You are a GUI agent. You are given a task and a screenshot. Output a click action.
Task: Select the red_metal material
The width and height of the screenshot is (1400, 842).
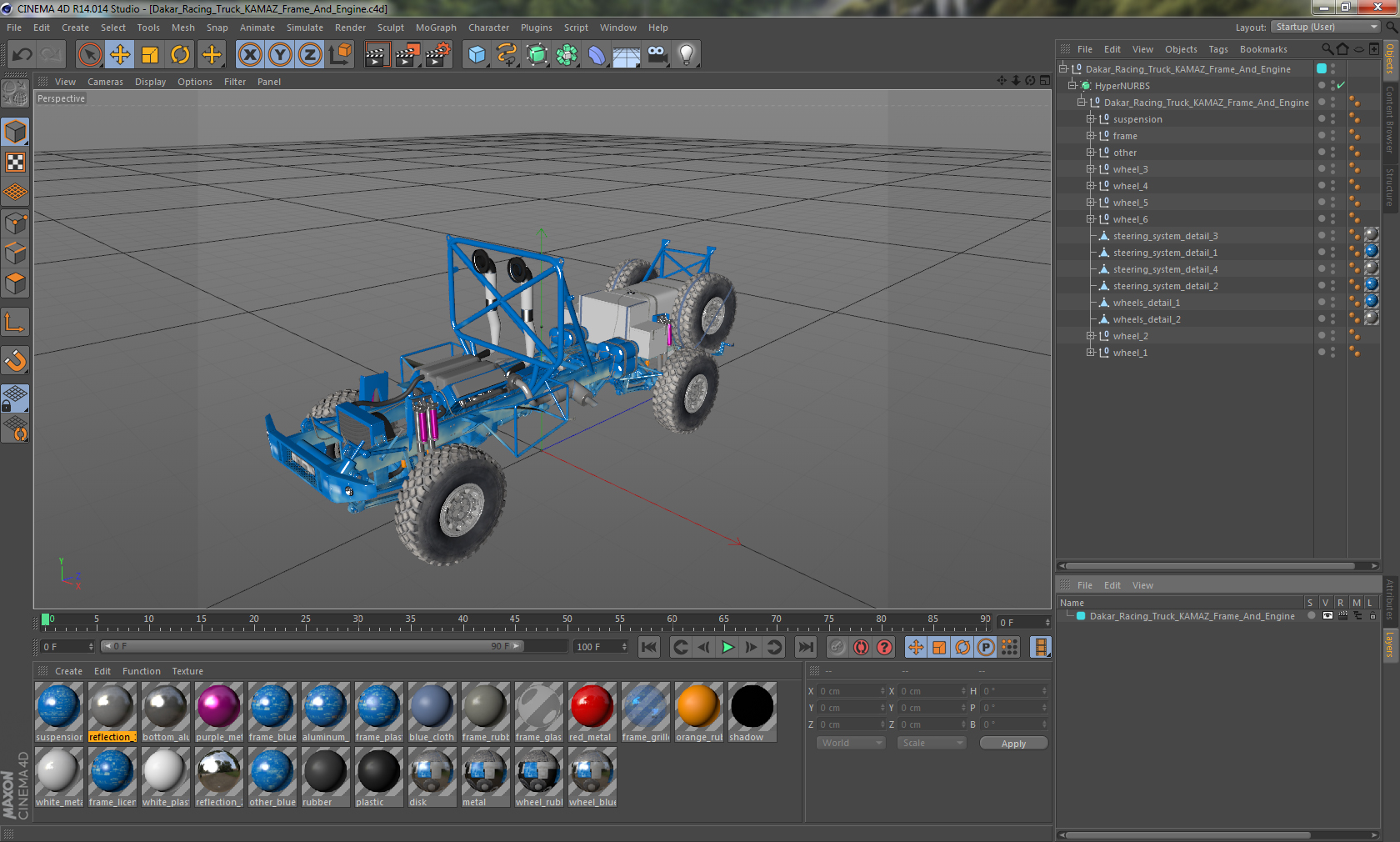pyautogui.click(x=592, y=712)
